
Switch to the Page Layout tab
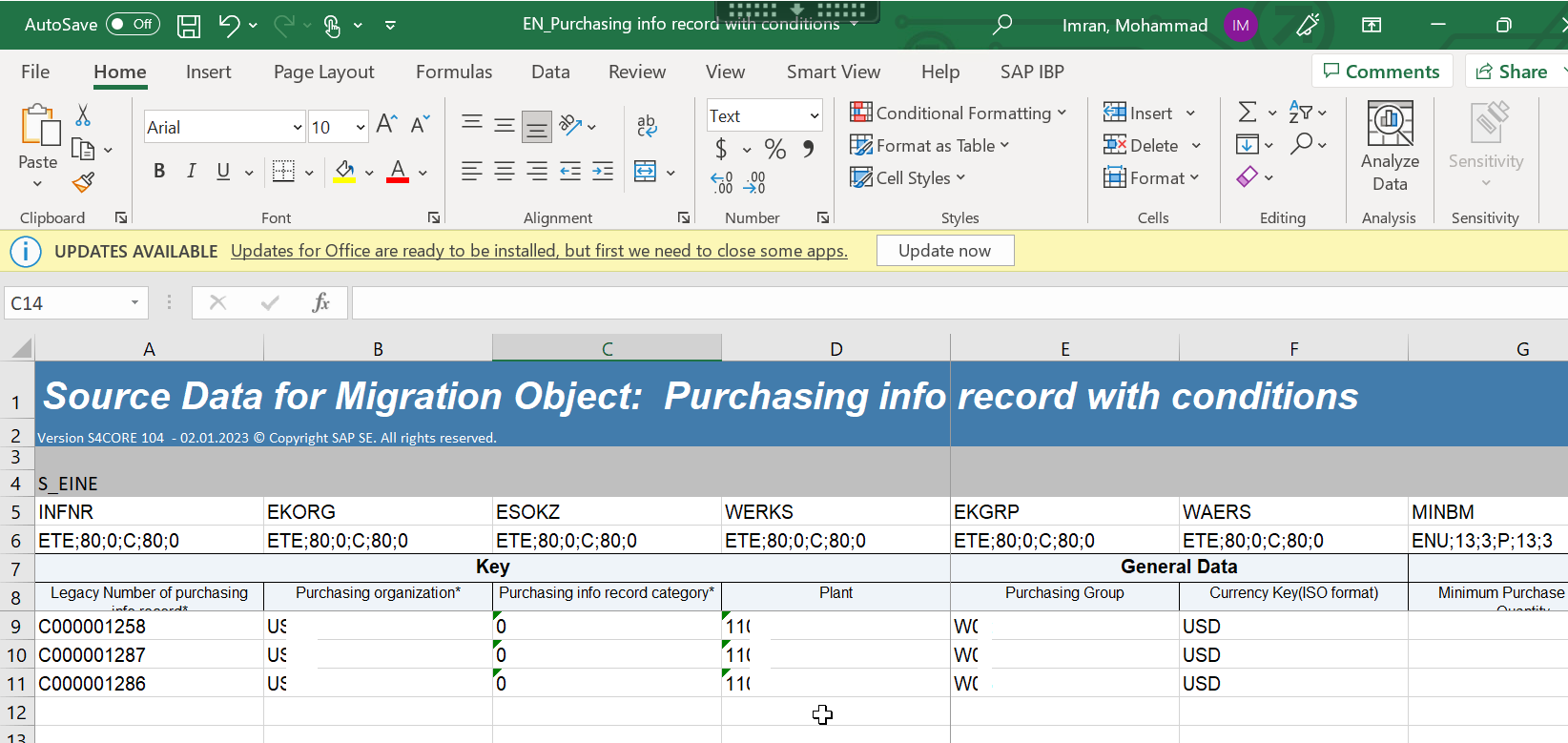[323, 72]
